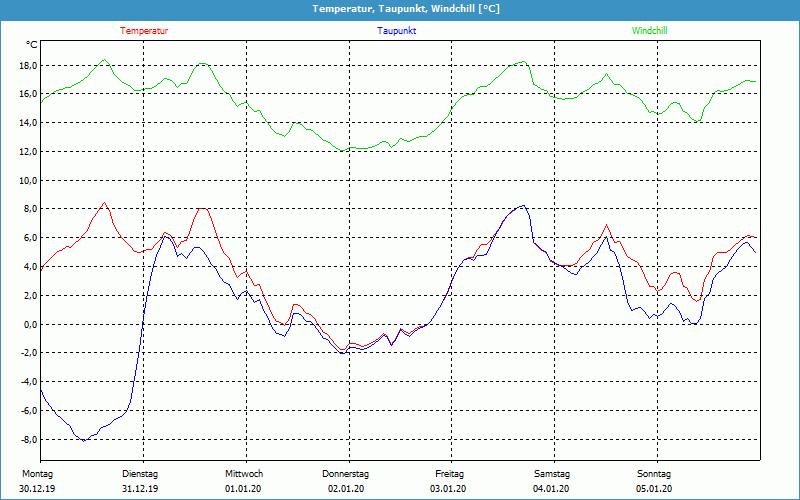Click the 05.01.20 date label

point(654,489)
